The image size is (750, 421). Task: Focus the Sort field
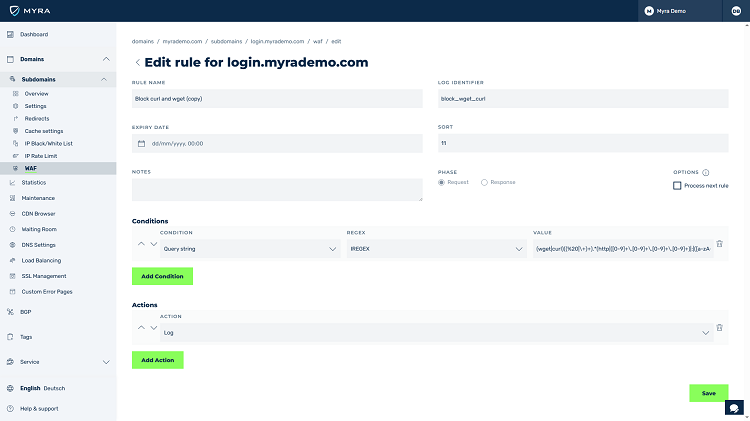[583, 143]
